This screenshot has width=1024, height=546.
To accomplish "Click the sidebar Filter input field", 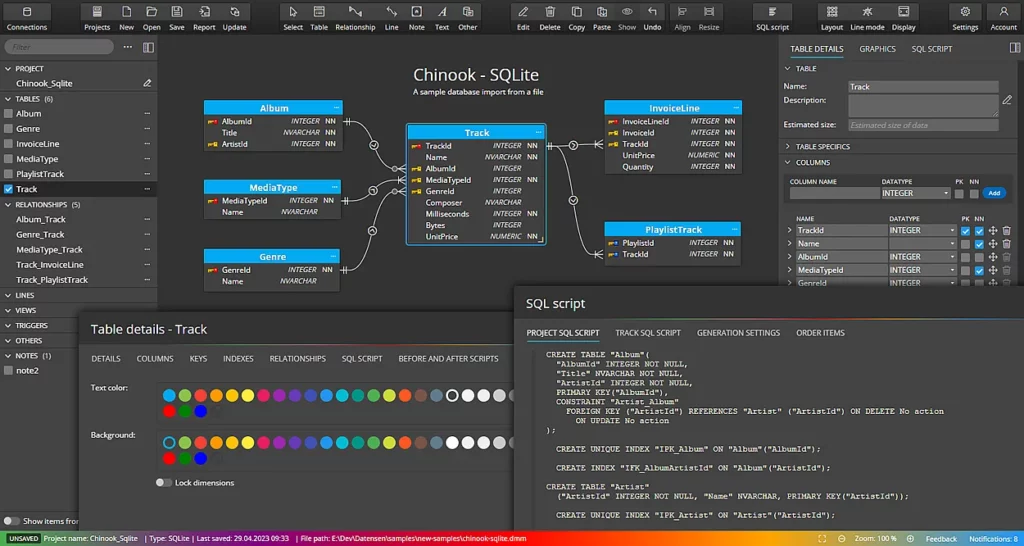I will click(x=59, y=47).
